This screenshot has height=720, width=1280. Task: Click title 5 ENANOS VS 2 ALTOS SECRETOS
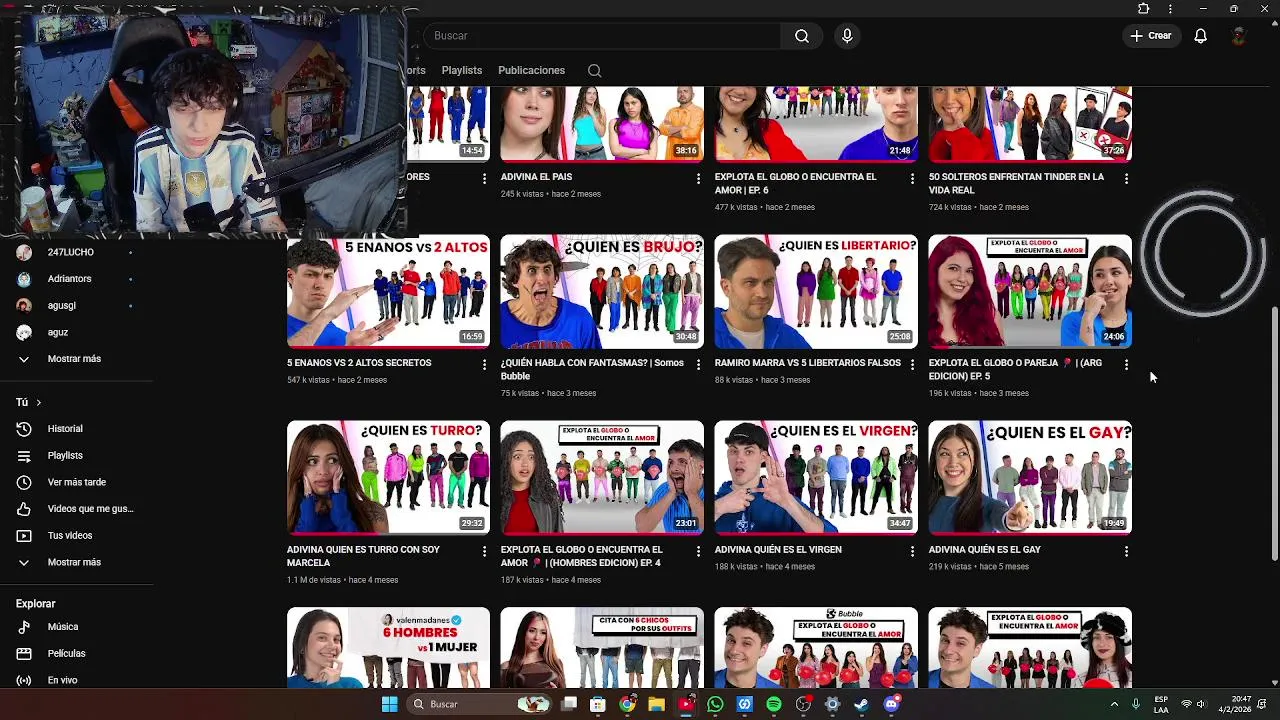point(359,363)
